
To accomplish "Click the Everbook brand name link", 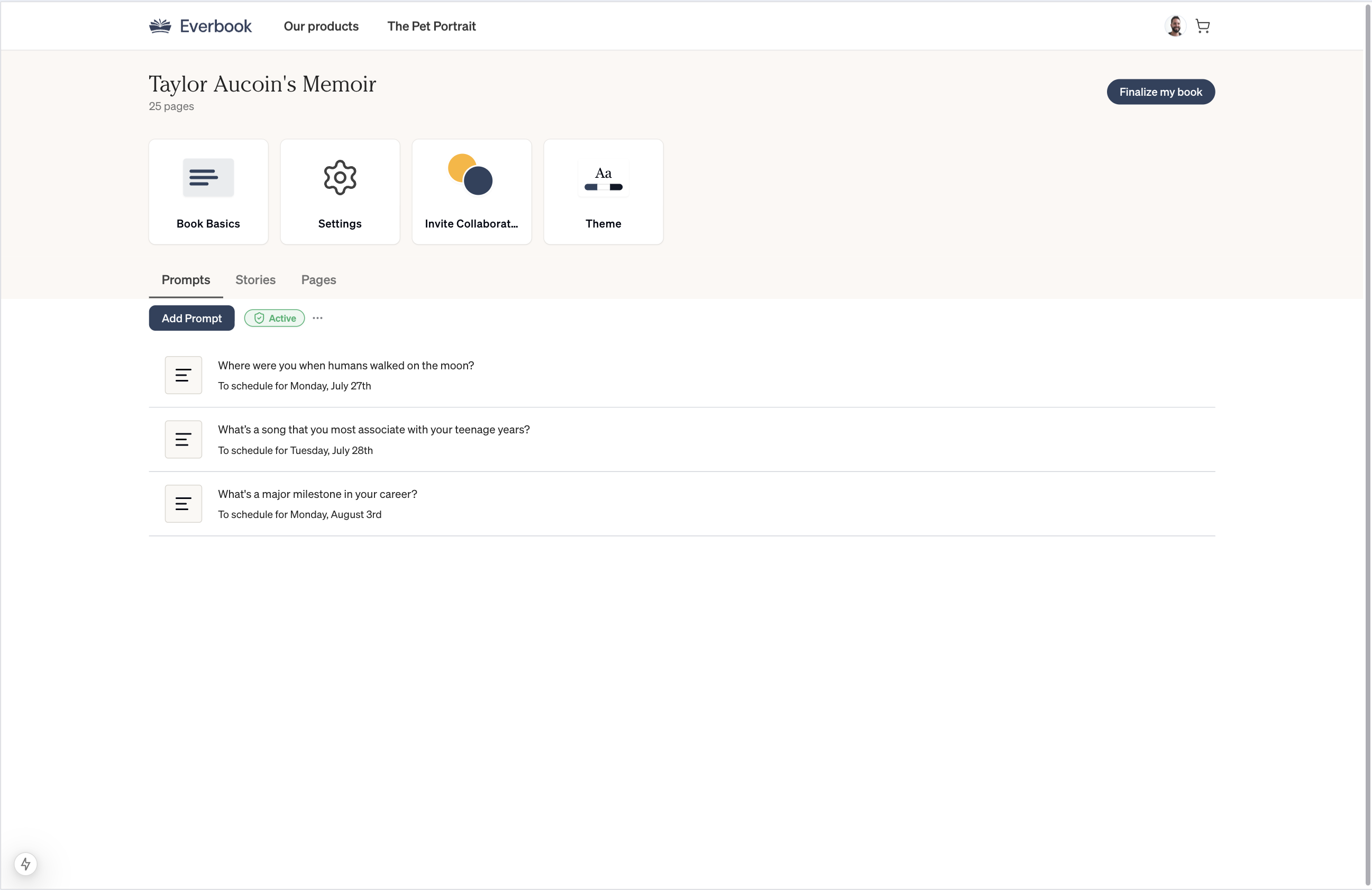I will click(x=216, y=26).
